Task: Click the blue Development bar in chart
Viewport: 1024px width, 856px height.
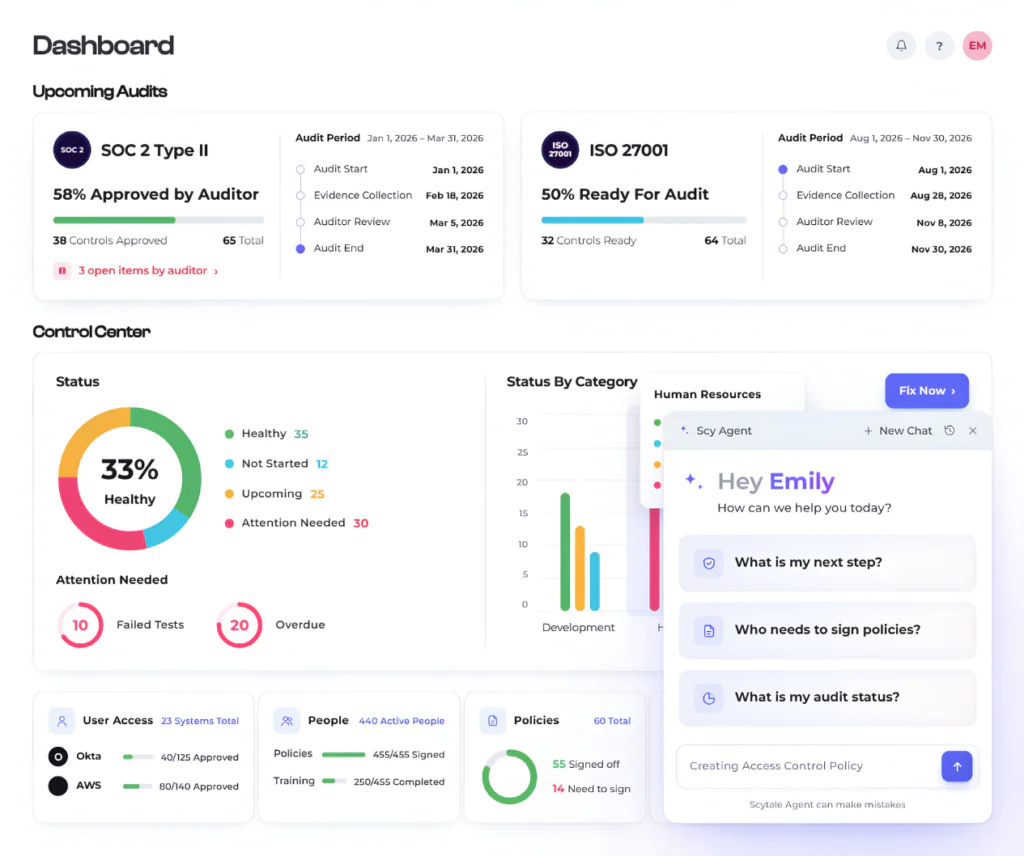Action: (595, 581)
